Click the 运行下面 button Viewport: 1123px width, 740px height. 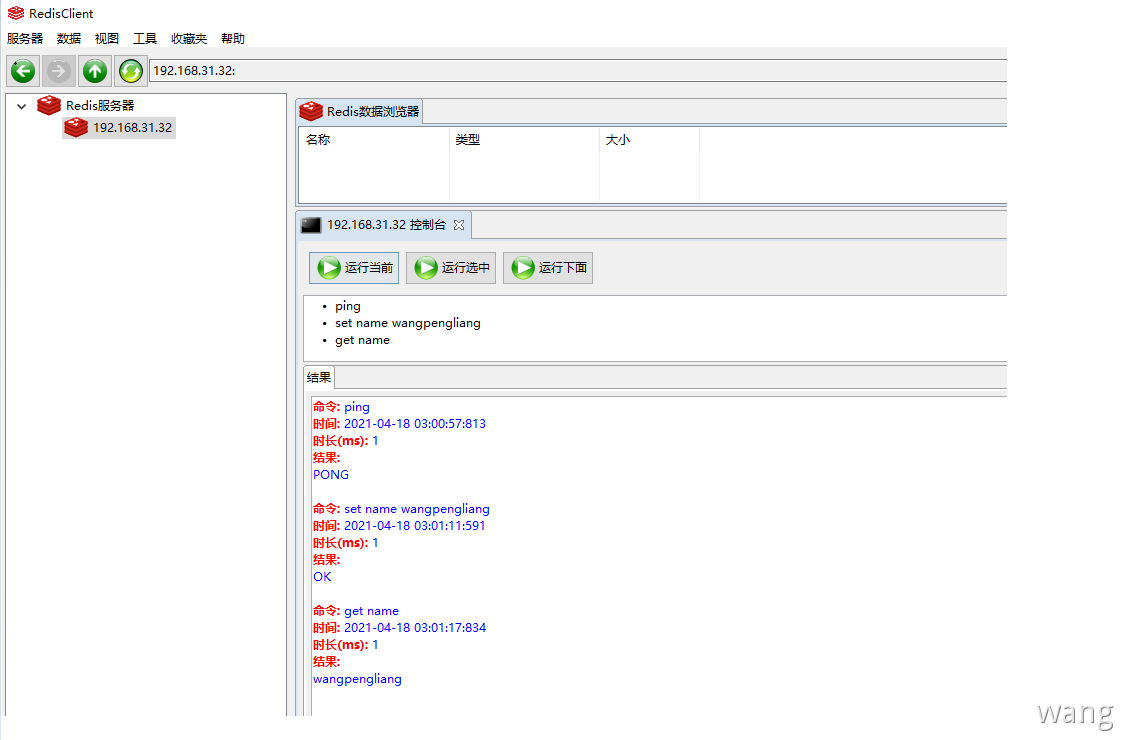tap(549, 268)
